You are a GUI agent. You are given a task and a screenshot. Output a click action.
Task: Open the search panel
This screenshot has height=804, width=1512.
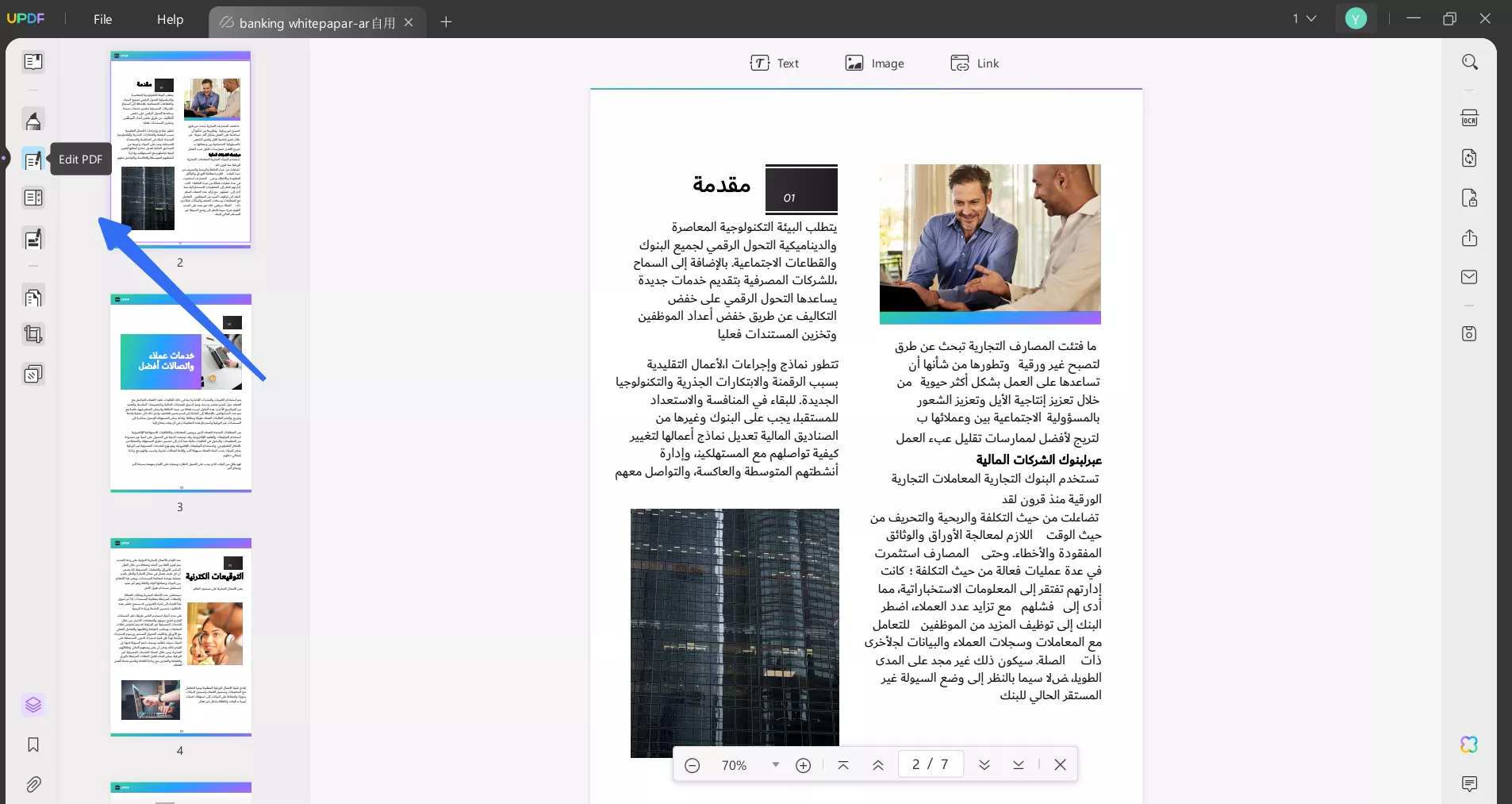tap(1471, 62)
